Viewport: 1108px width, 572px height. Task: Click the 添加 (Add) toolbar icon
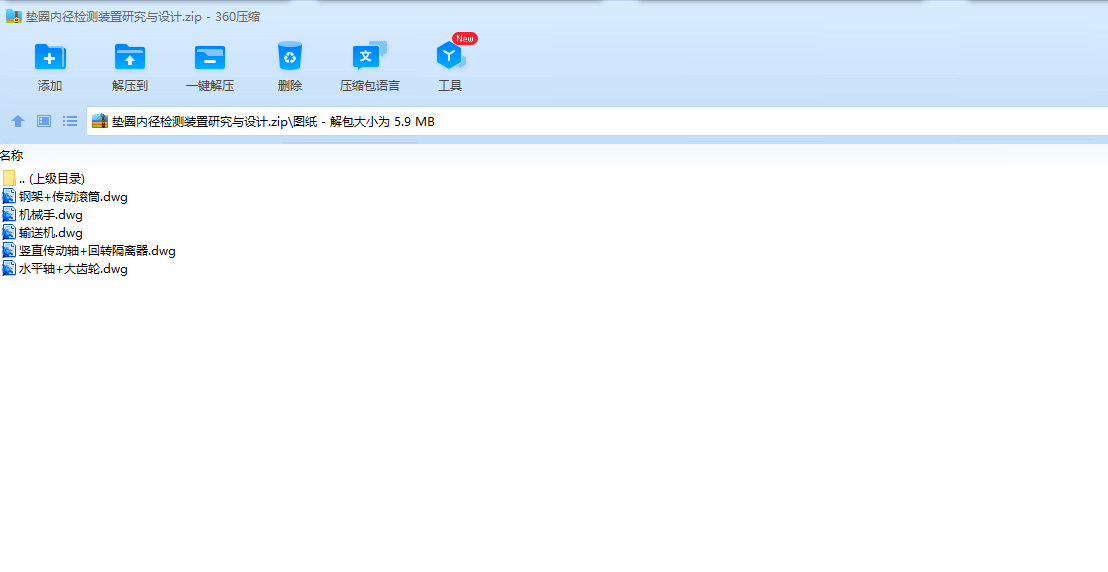click(x=50, y=57)
